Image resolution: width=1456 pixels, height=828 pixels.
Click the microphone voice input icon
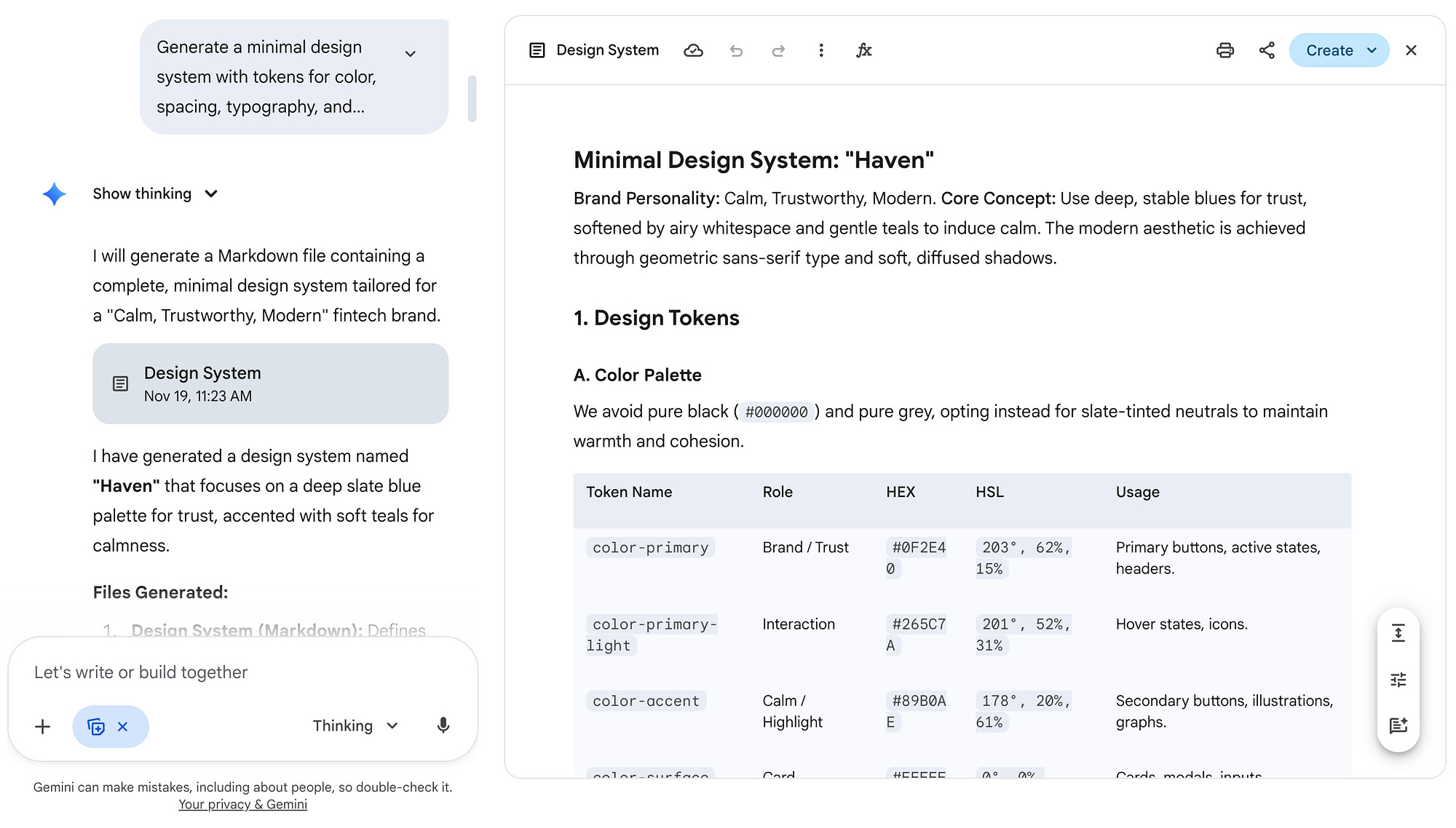pyautogui.click(x=443, y=725)
